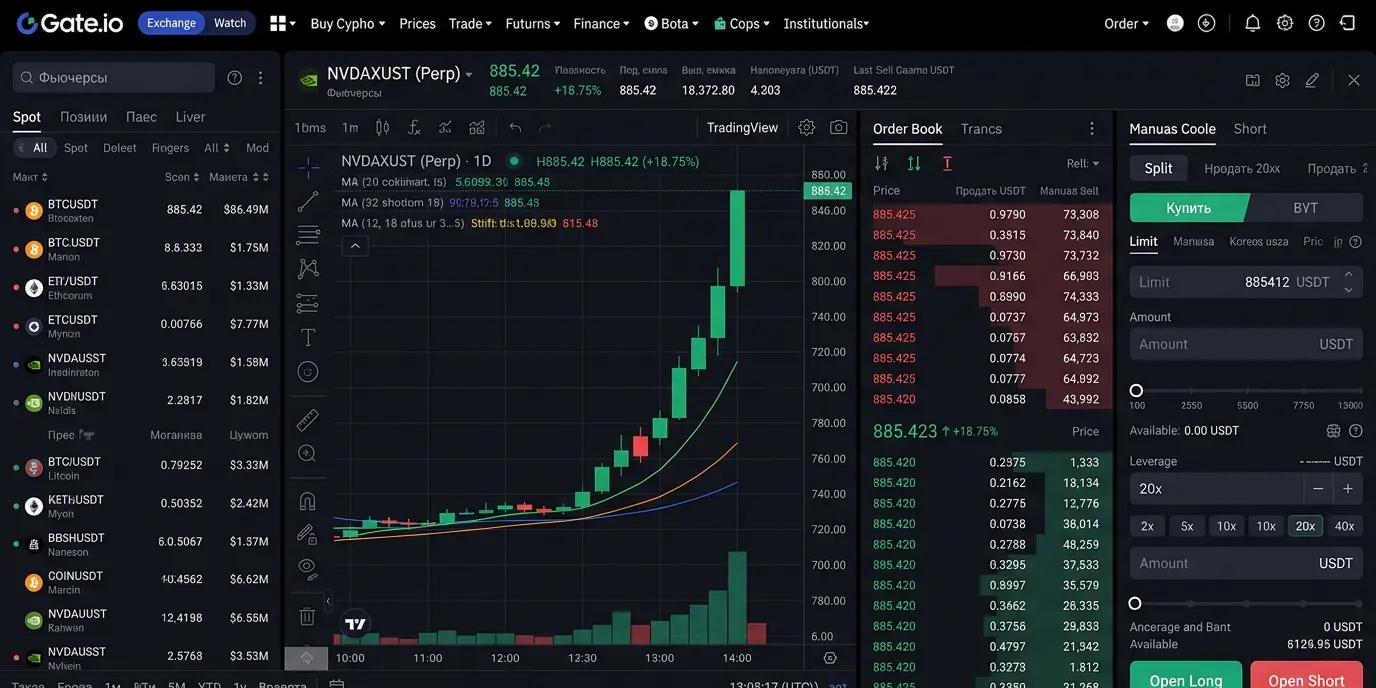This screenshot has height=688, width=1376.
Task: Select the ruler measure tool
Action: click(x=308, y=419)
